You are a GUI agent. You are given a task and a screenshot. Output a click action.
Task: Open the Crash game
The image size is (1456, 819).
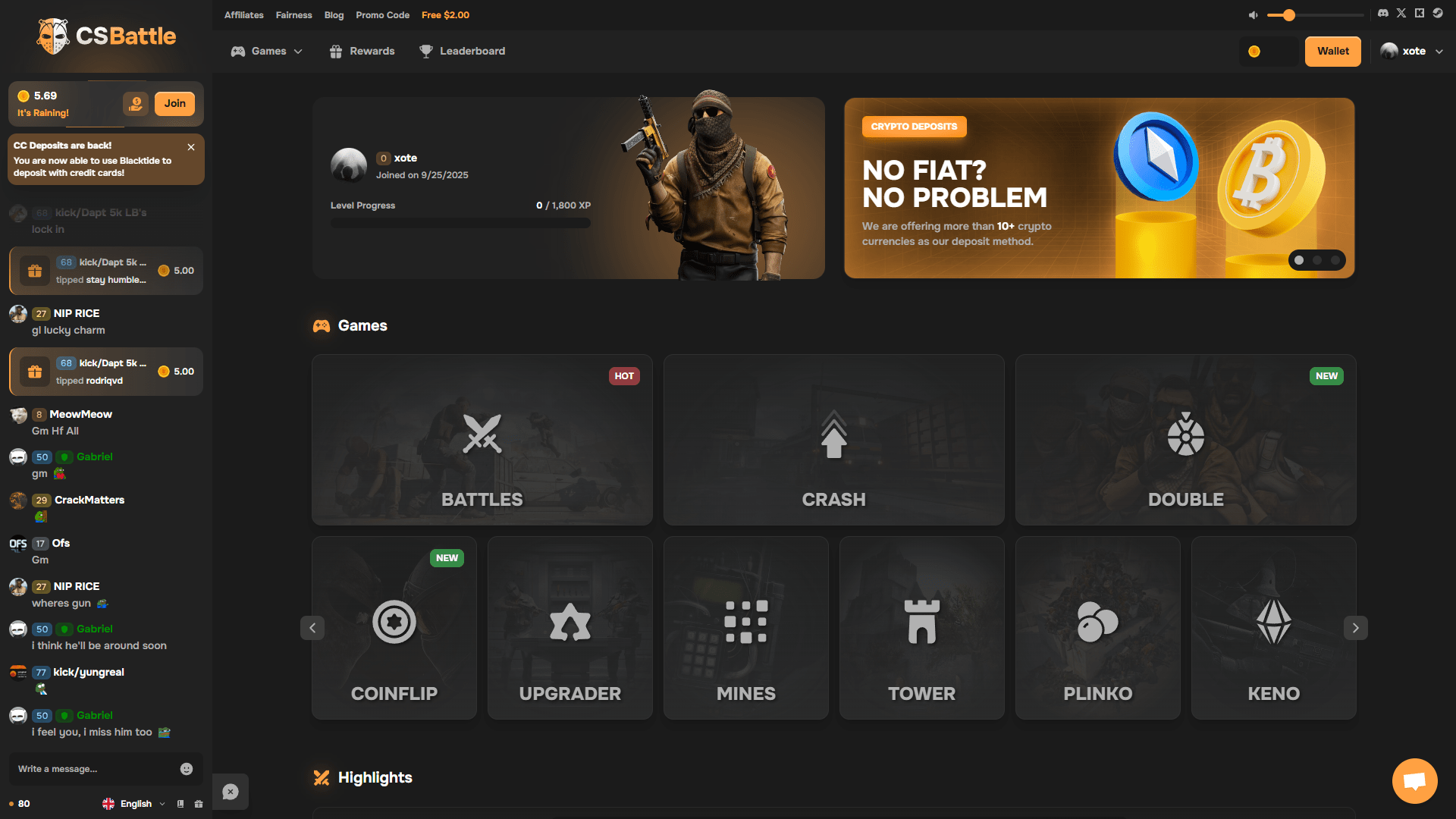coord(833,440)
